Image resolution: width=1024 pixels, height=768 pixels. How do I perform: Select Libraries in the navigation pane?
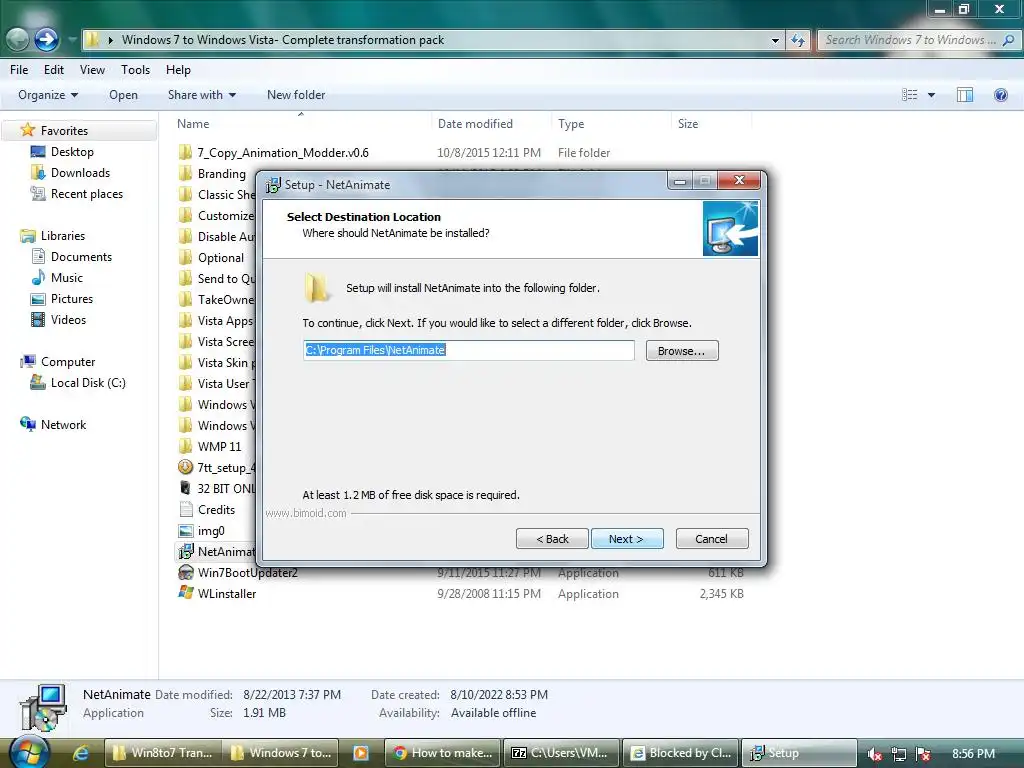click(x=63, y=235)
